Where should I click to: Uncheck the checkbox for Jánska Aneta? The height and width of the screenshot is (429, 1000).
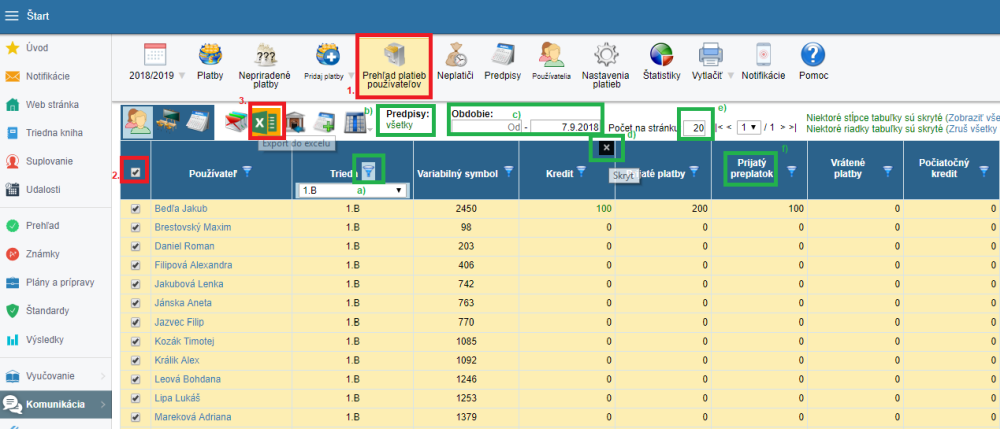coord(135,303)
